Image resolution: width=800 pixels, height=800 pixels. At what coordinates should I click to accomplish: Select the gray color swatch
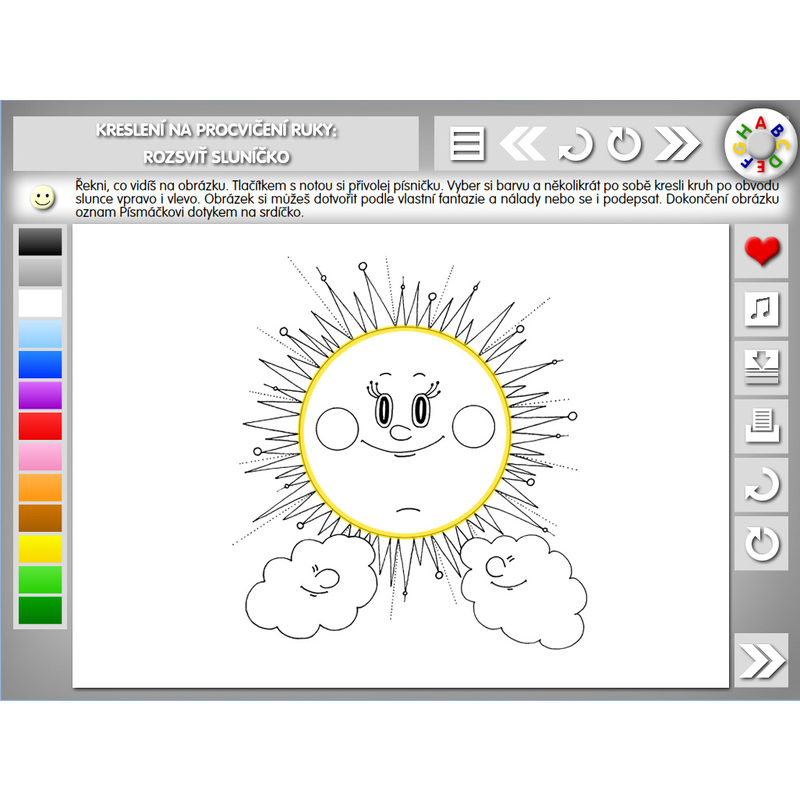40,272
